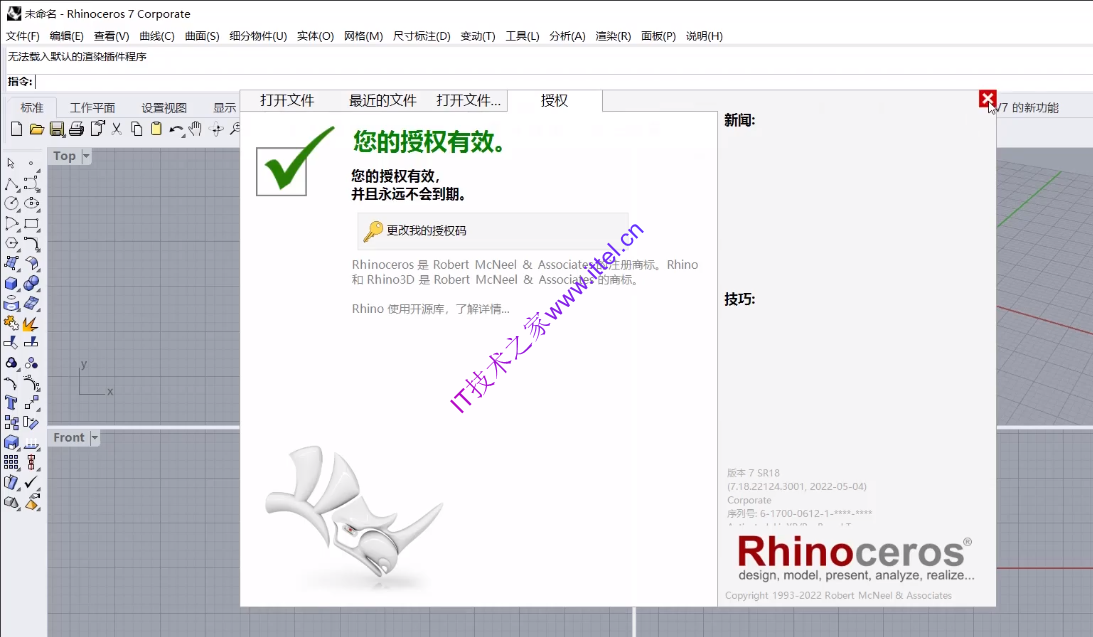Click the rectangular Array grid icon
Image resolution: width=1093 pixels, height=637 pixels.
click(11, 463)
